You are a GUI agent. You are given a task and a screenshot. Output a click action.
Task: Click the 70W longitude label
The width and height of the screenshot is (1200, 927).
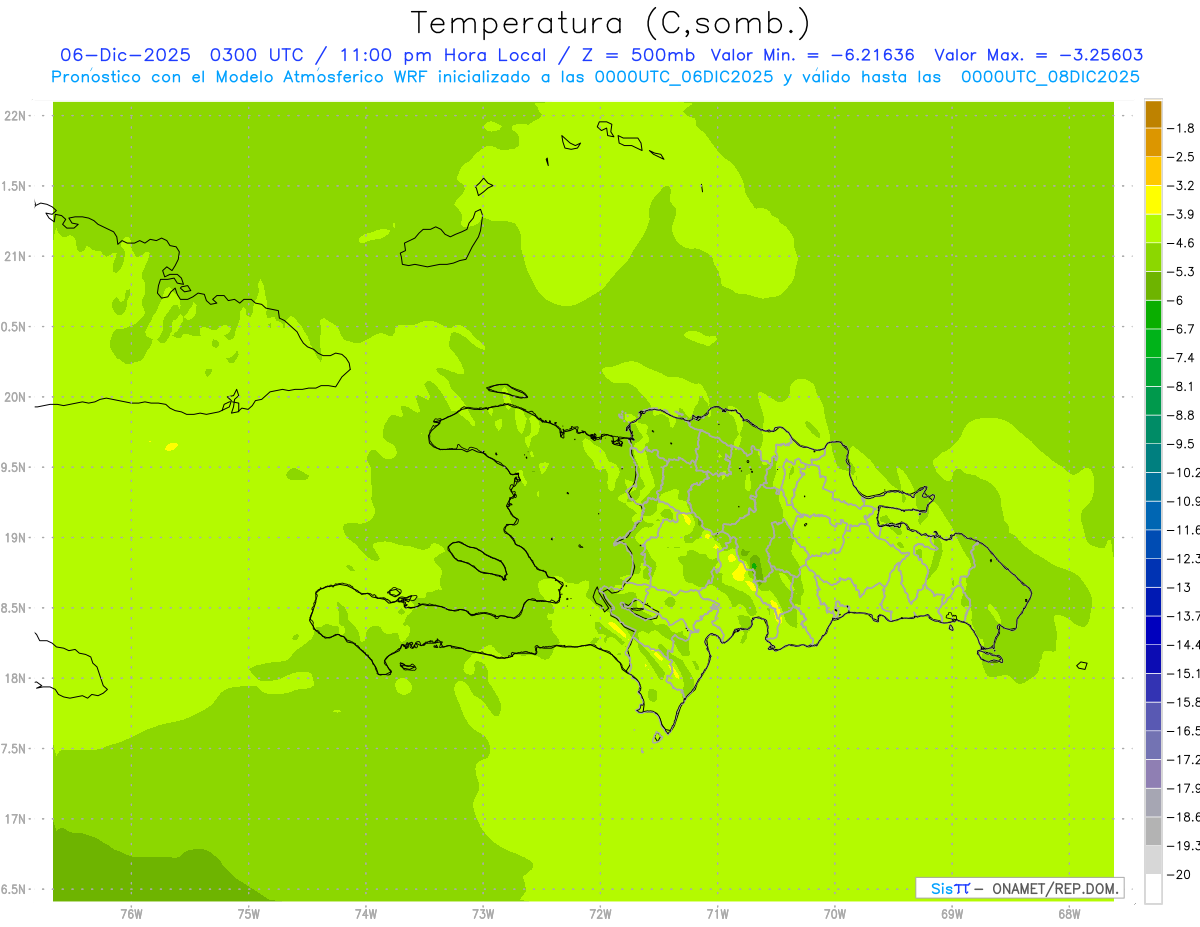835,913
